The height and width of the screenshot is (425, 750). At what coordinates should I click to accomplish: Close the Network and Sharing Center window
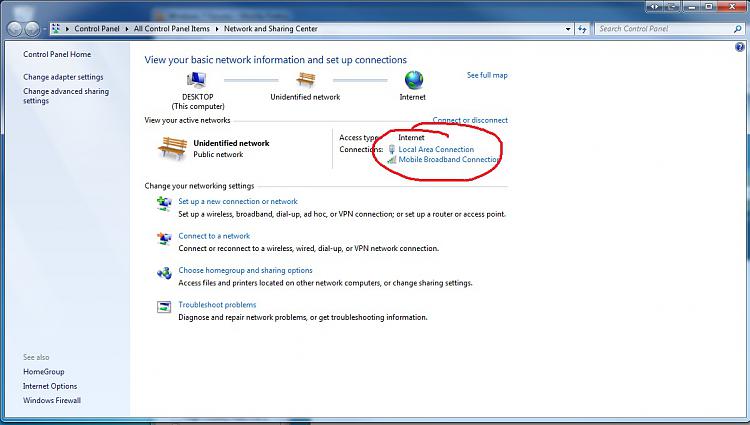click(x=732, y=6)
